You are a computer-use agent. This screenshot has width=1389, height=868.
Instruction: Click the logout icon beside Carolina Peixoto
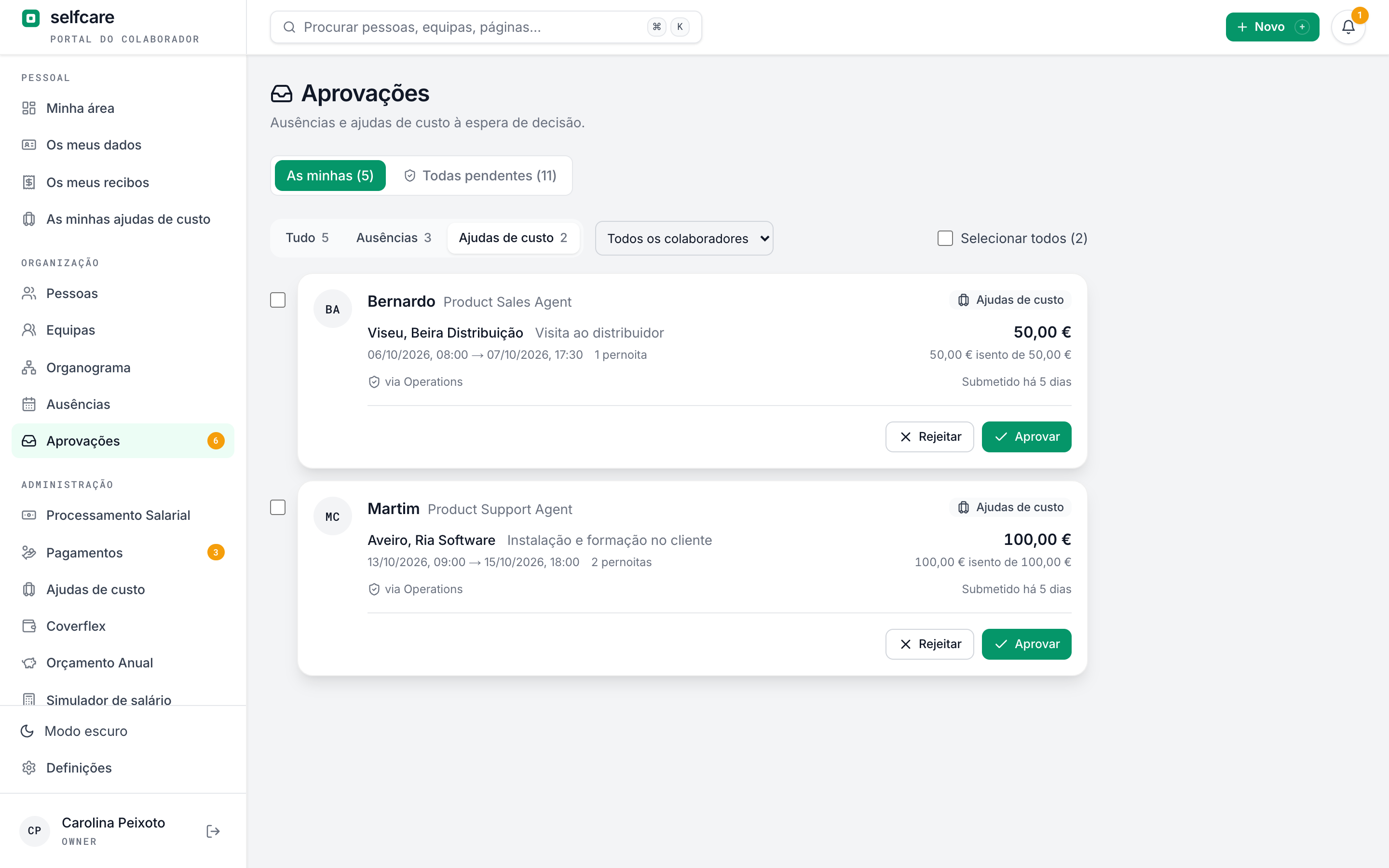click(213, 831)
